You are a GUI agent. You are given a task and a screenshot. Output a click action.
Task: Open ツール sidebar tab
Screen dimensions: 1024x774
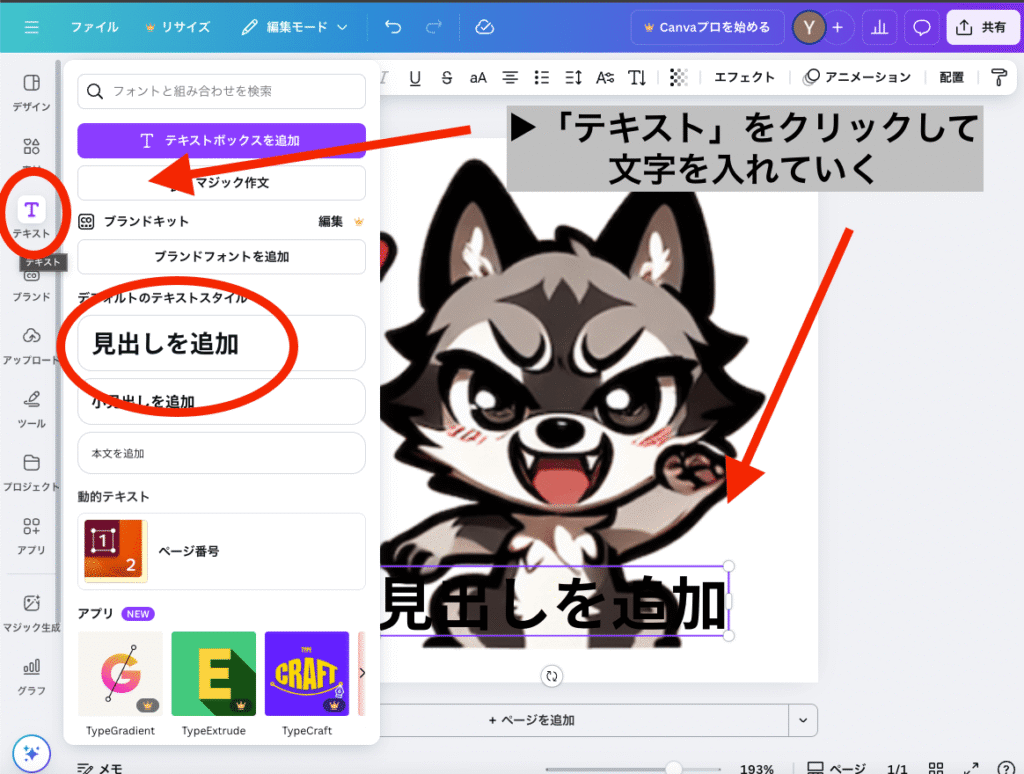pyautogui.click(x=31, y=410)
